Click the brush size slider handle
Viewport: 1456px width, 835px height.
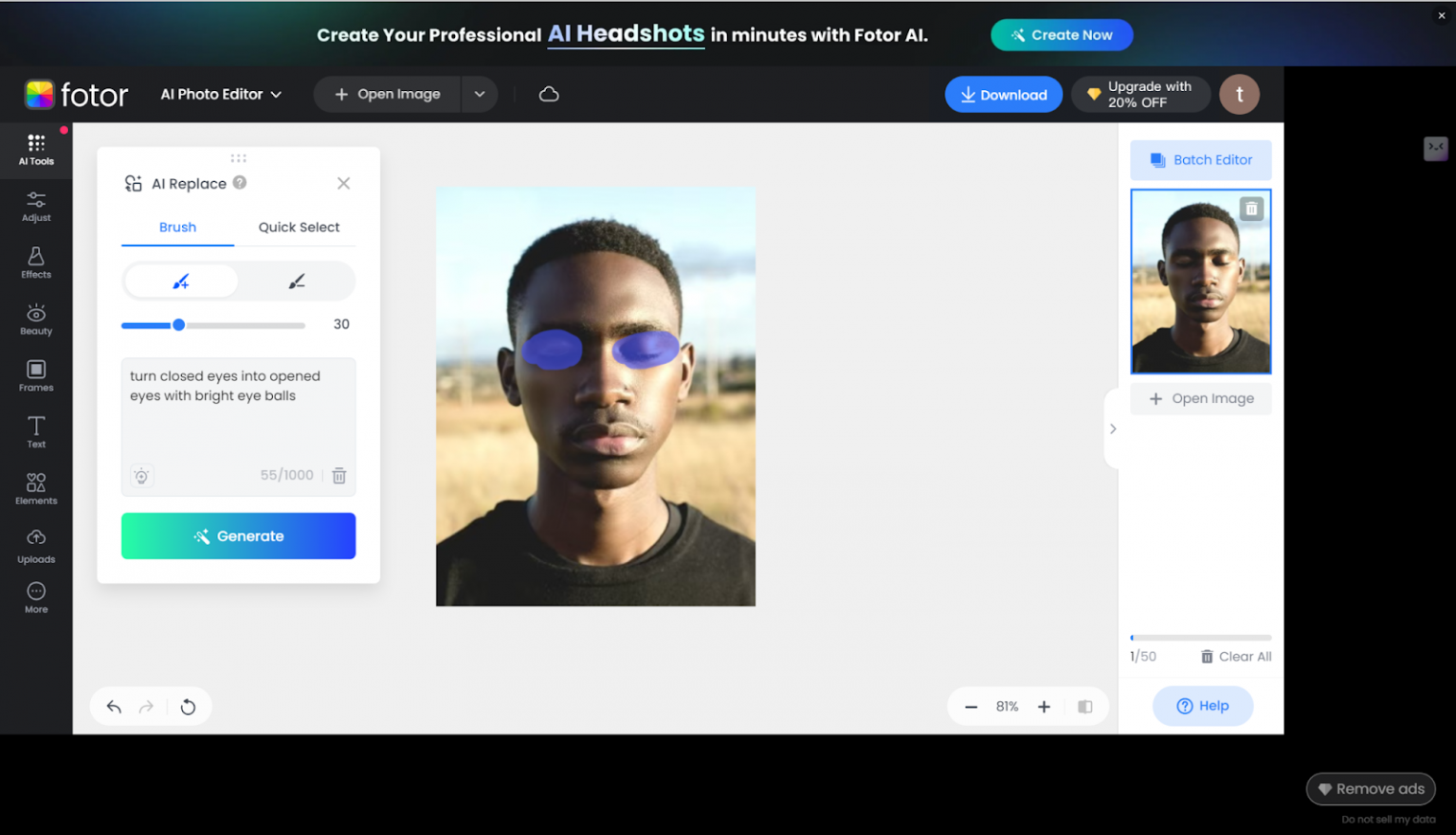click(178, 325)
